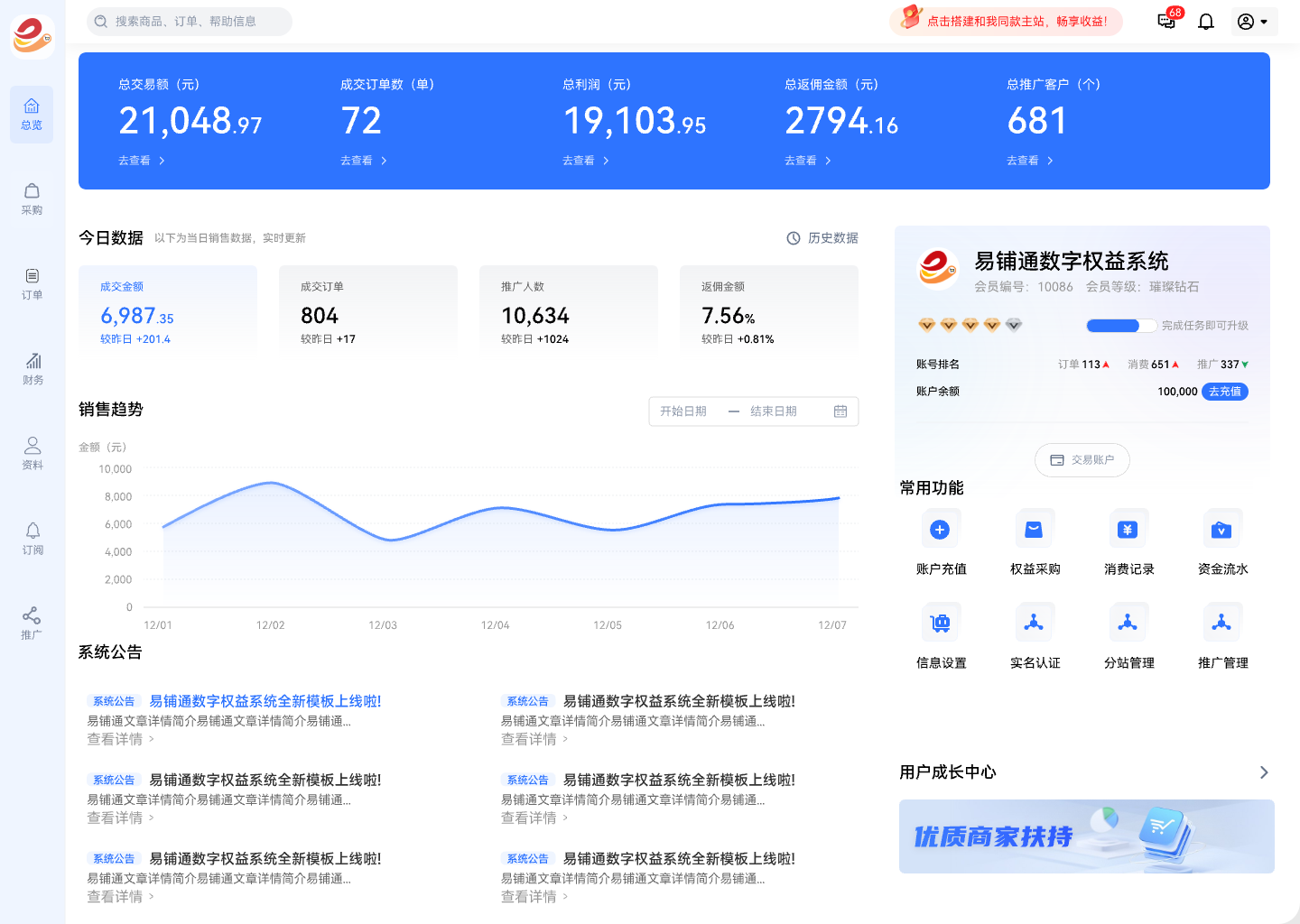Viewport: 1300px width, 924px height.
Task: Click the 去充值 button
Action: (x=1224, y=392)
